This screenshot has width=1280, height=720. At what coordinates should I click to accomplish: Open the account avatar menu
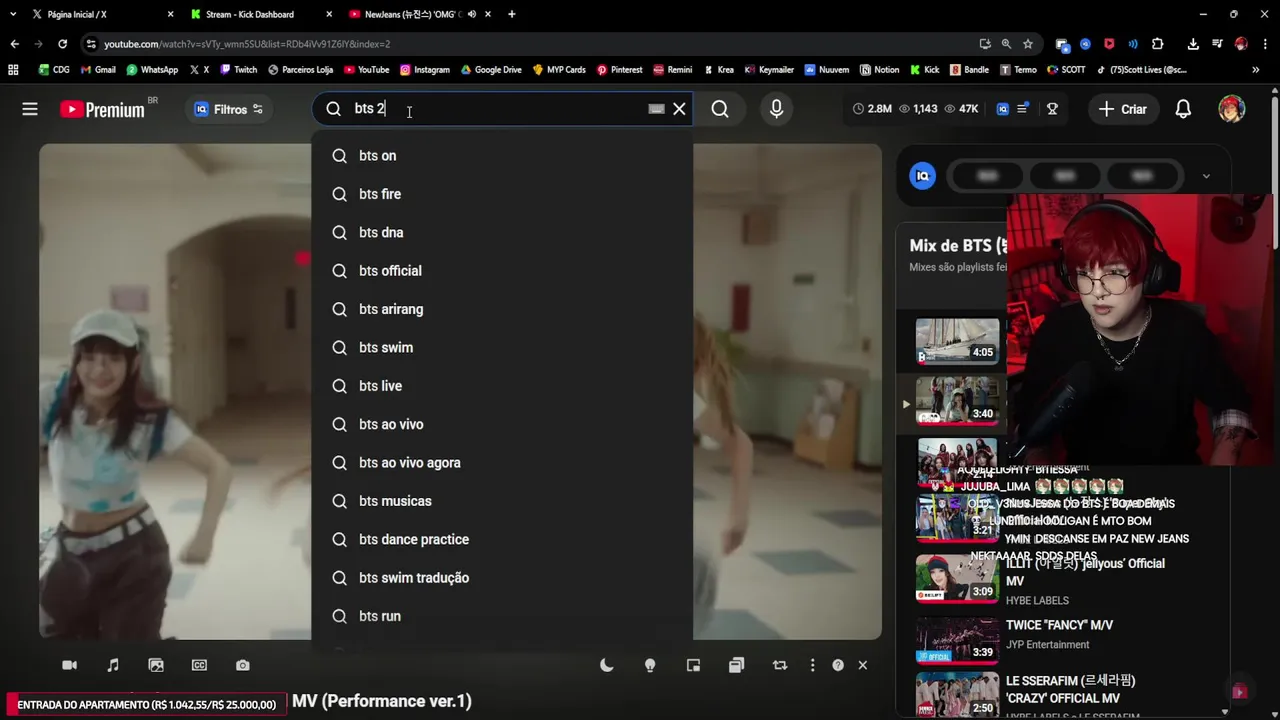pos(1232,109)
